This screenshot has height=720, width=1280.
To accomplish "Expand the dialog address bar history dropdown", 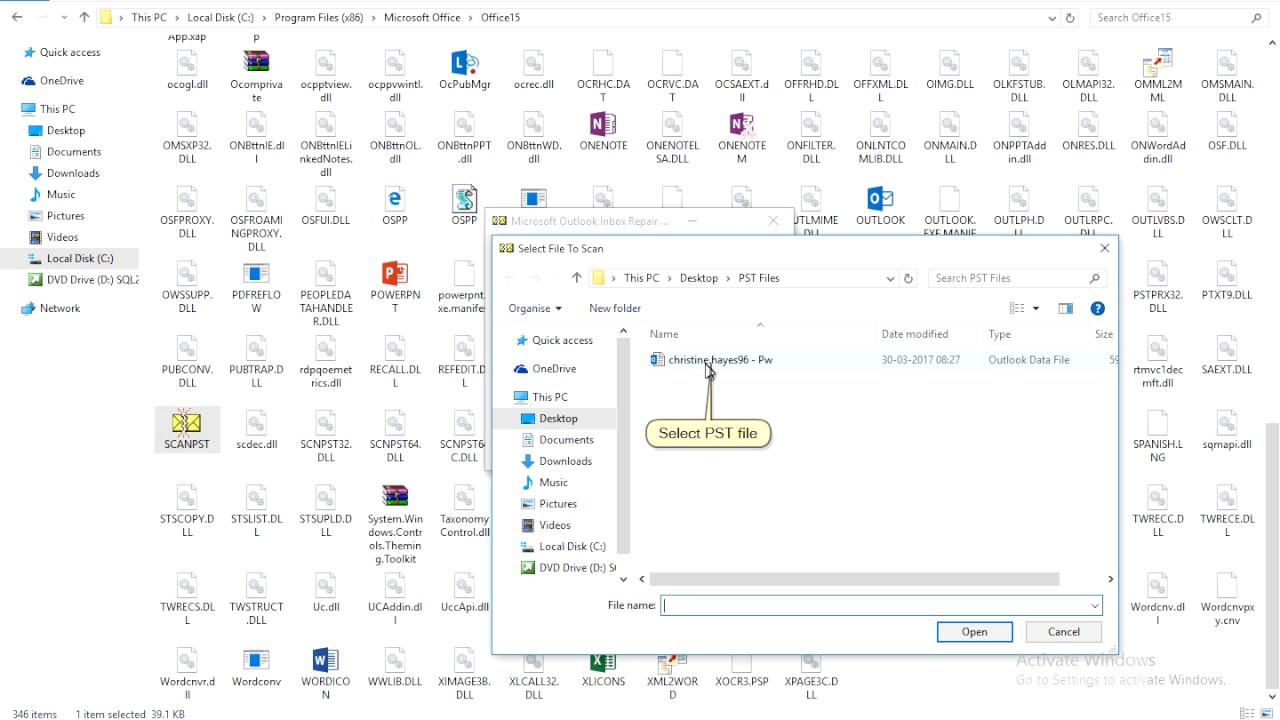I will [x=890, y=278].
